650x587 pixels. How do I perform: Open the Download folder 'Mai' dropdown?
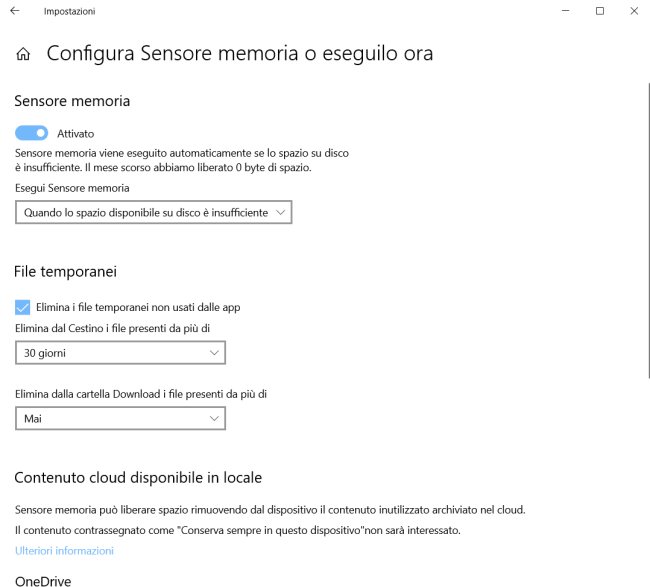click(120, 419)
